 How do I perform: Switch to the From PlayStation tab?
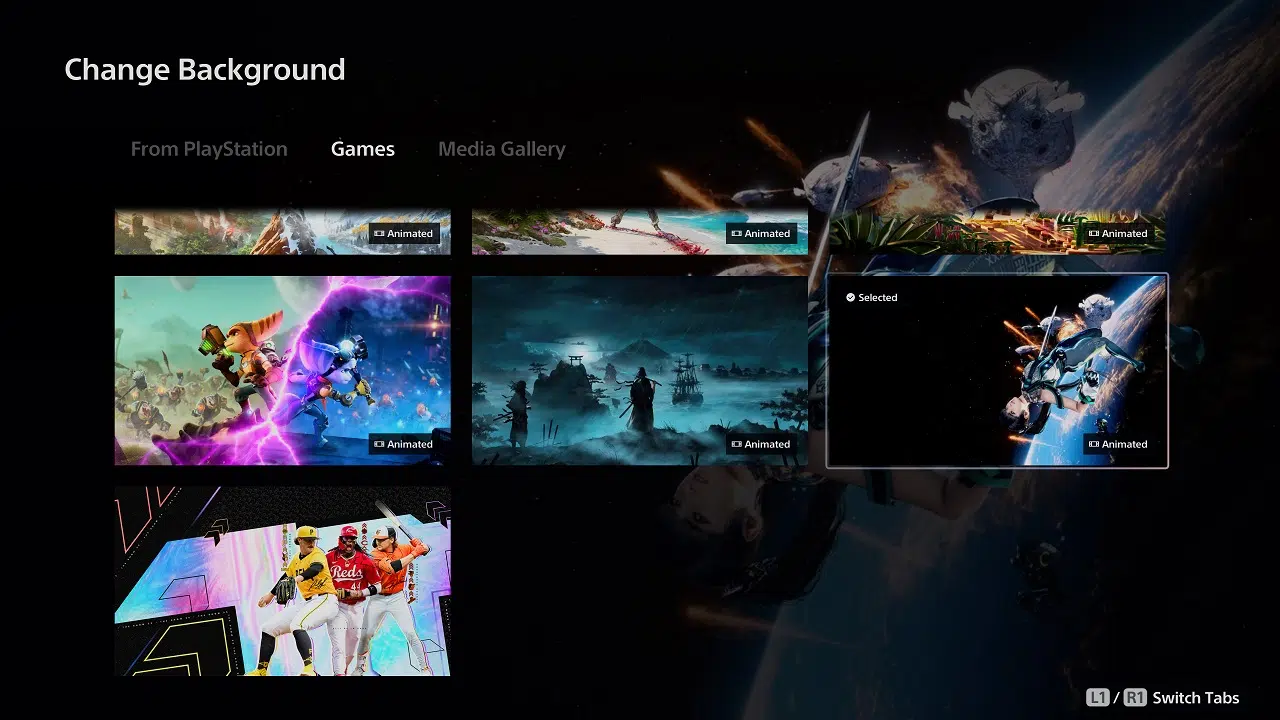pyautogui.click(x=209, y=149)
